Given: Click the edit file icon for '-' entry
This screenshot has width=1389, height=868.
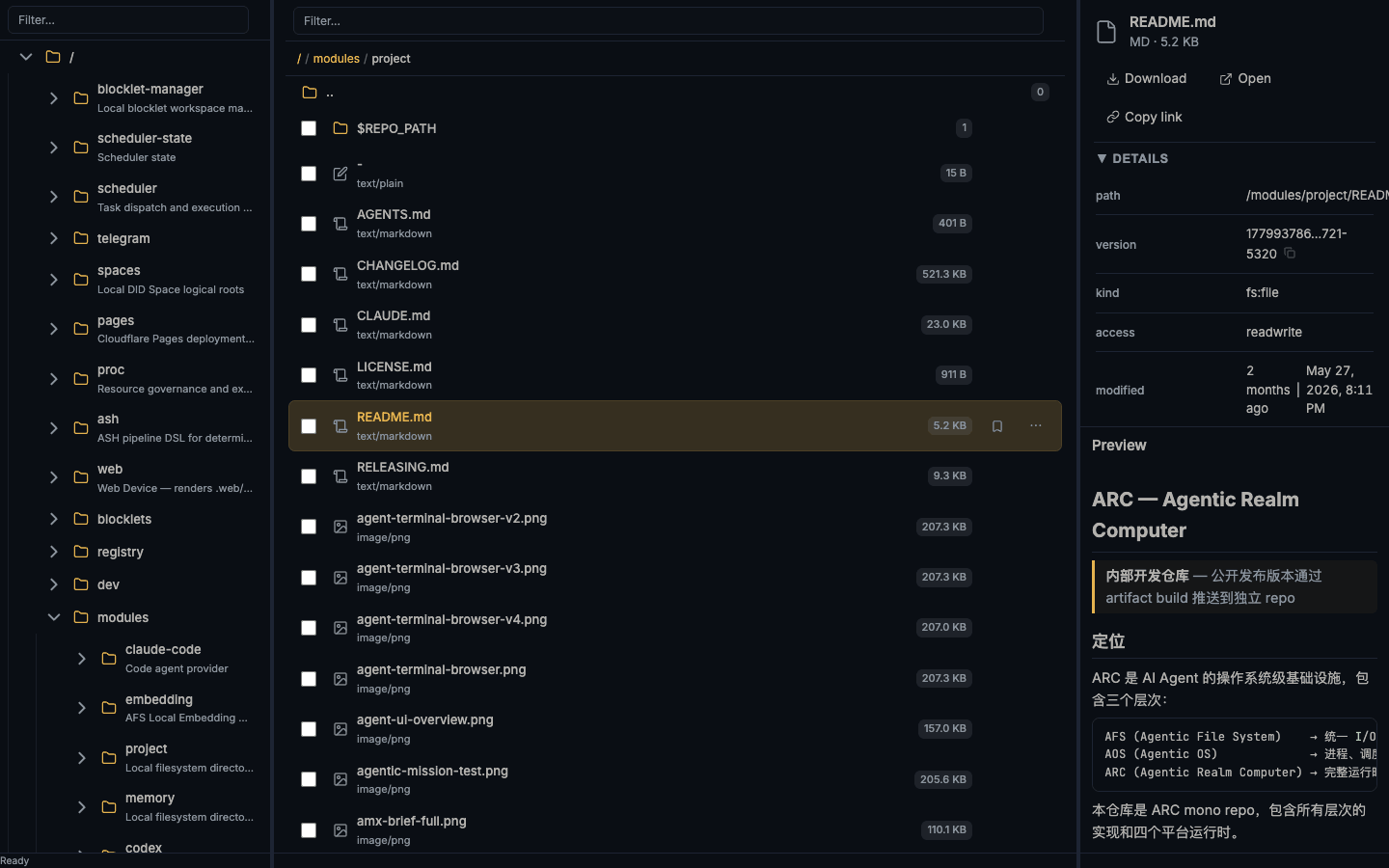Looking at the screenshot, I should tap(340, 174).
